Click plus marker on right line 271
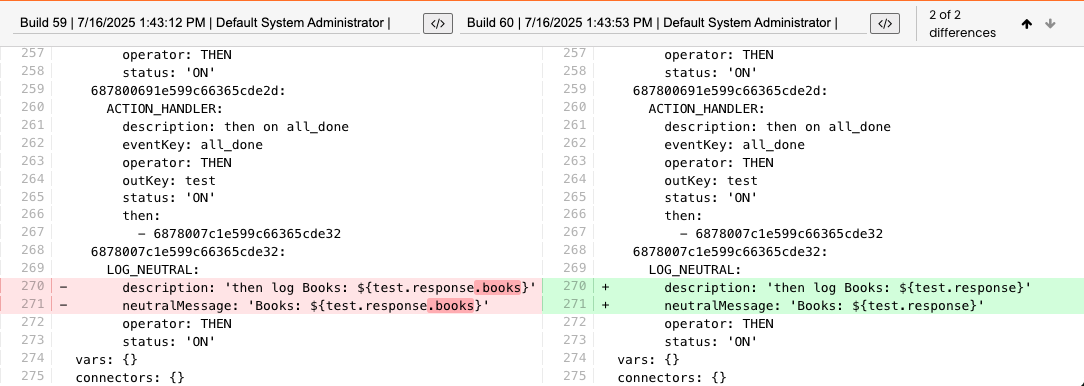The height and width of the screenshot is (386, 1084). [x=606, y=305]
